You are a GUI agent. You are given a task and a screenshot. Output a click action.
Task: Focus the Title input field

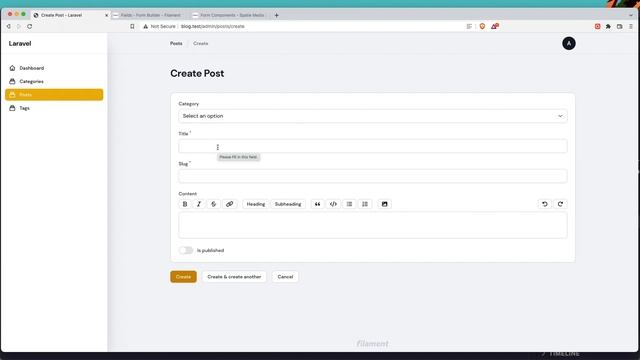coord(373,146)
